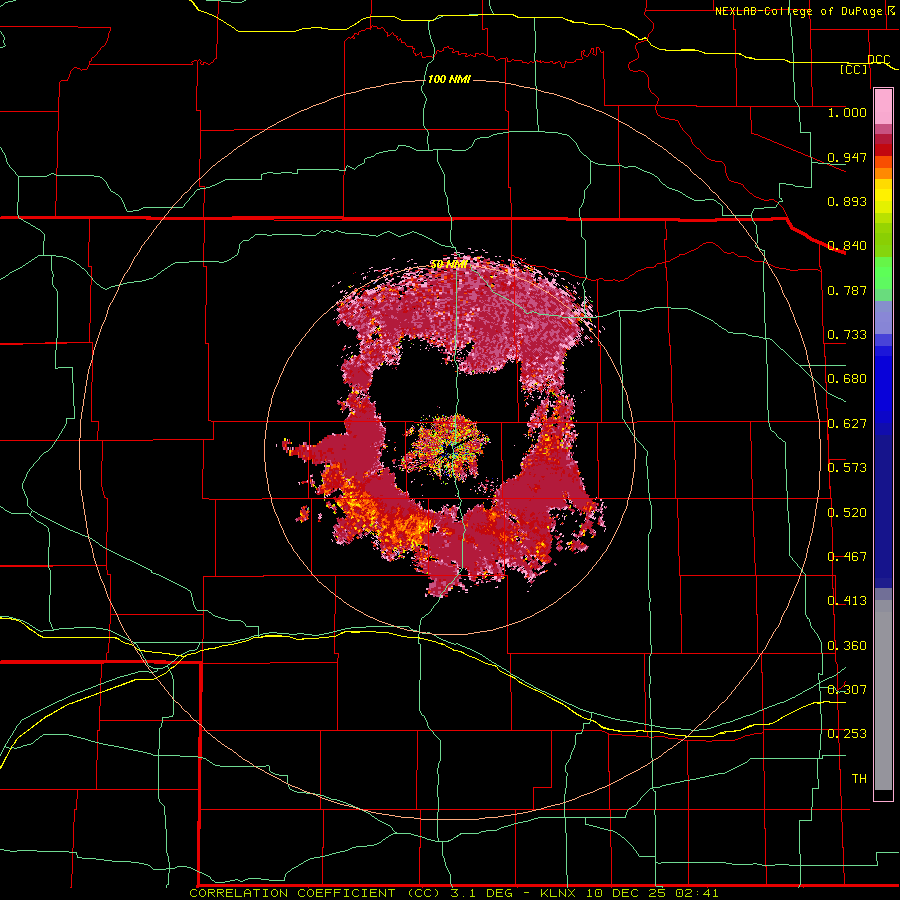Image resolution: width=900 pixels, height=900 pixels.
Task: Click the 50 NMI range ring label
Action: click(448, 265)
